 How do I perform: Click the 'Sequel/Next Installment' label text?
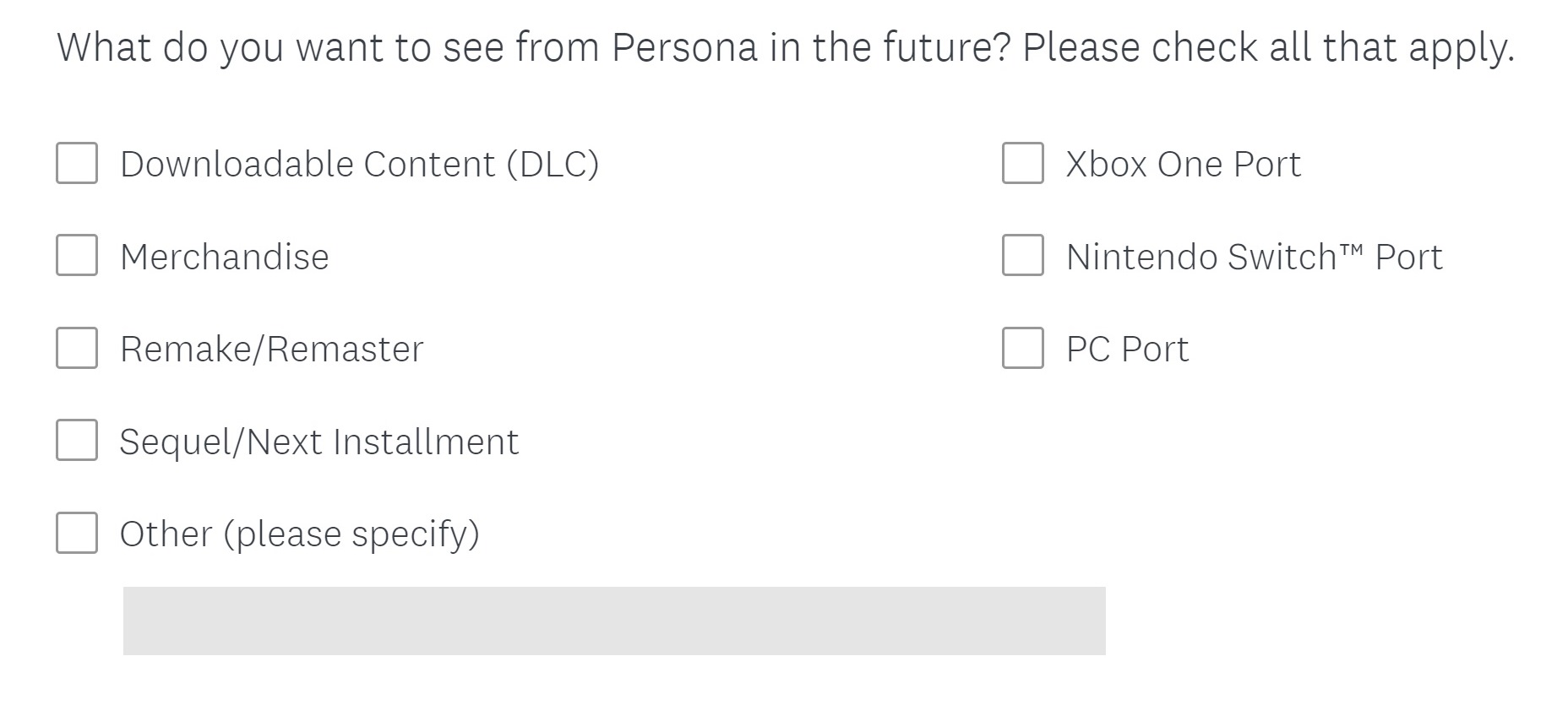pos(318,442)
